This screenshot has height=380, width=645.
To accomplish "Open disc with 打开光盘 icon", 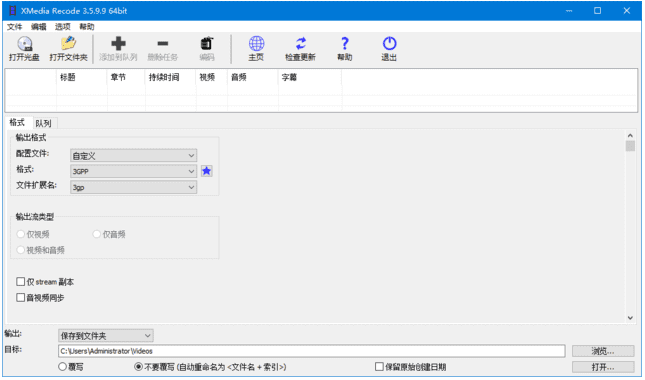I will [24, 44].
